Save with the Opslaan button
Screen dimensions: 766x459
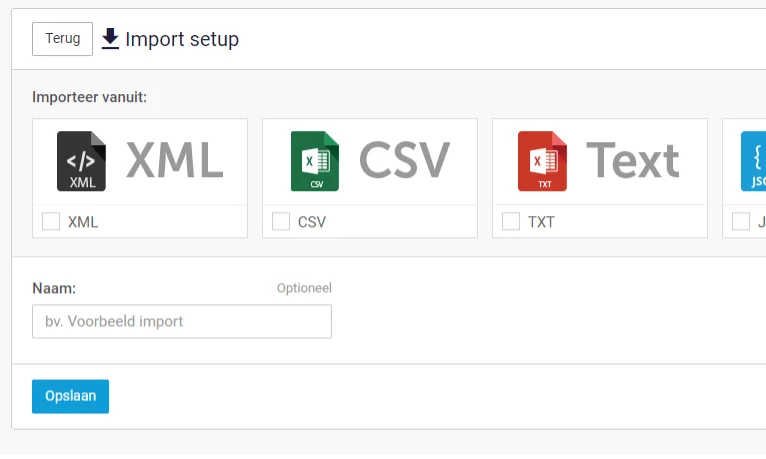[70, 396]
